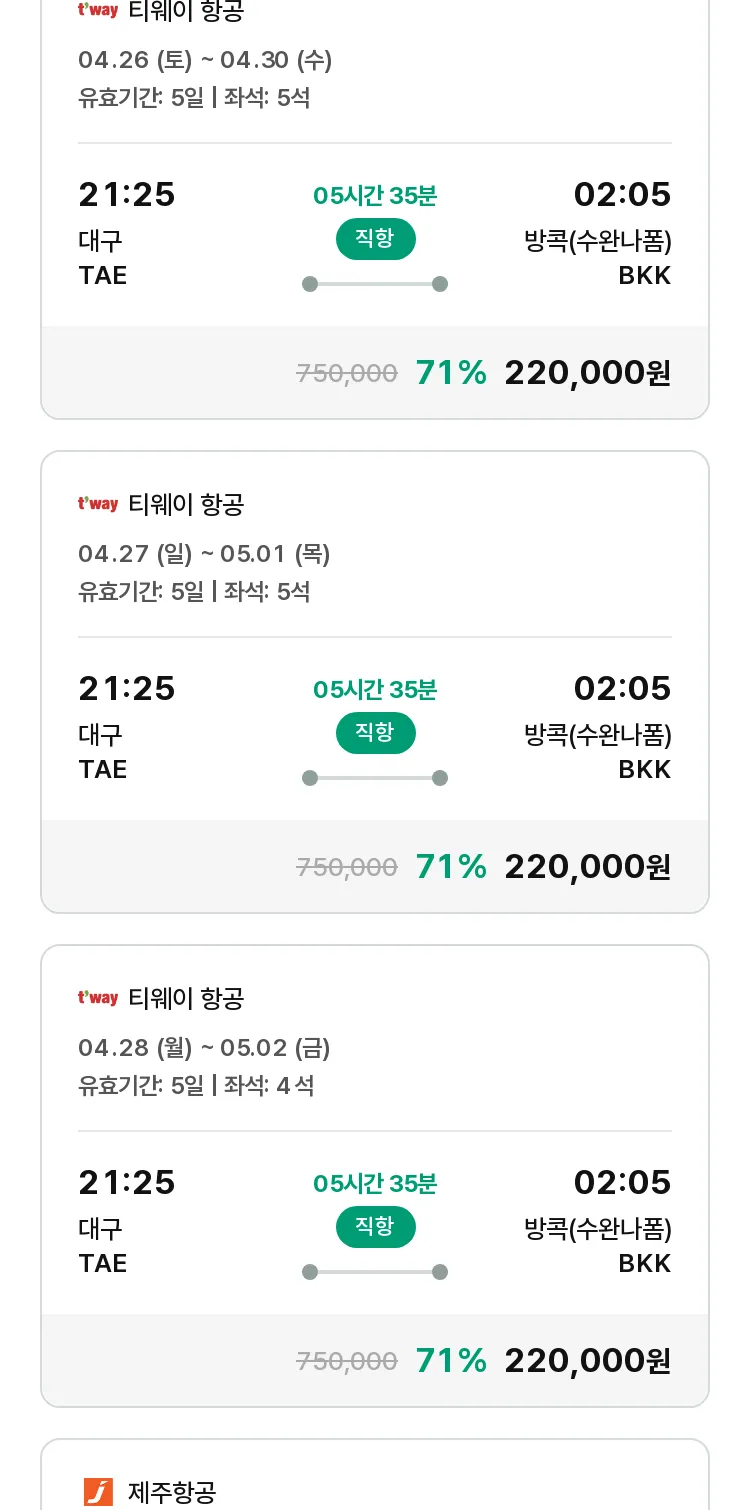Tap 21:25 departure time on 04.27 flight
This screenshot has height=1510, width=750.
tap(127, 688)
